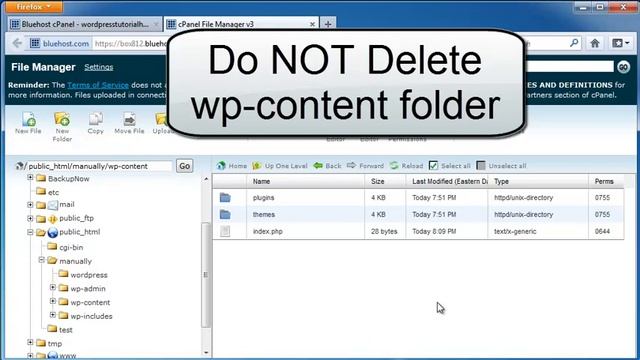Click the Copy toolbar icon
640x360 pixels.
coord(96,119)
